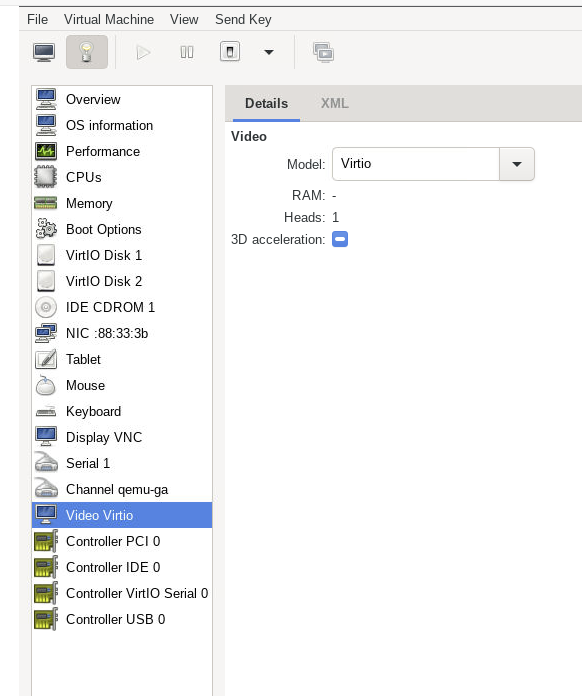This screenshot has height=696, width=582.
Task: Shut down the virtual machine power icon
Action: point(230,51)
